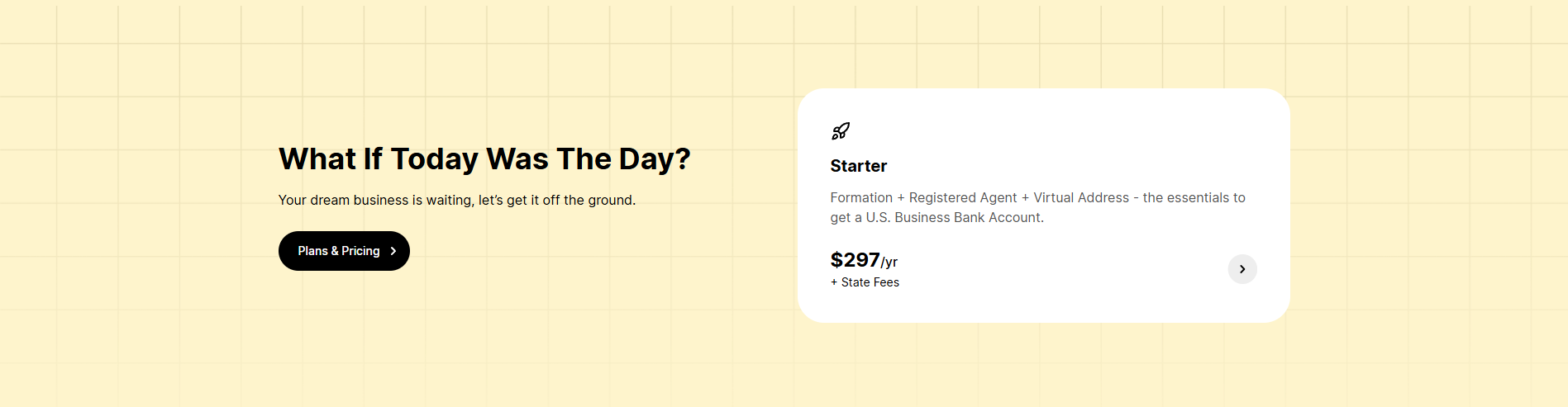Click the plus sign before State Fees
The image size is (1568, 407).
[x=834, y=282]
